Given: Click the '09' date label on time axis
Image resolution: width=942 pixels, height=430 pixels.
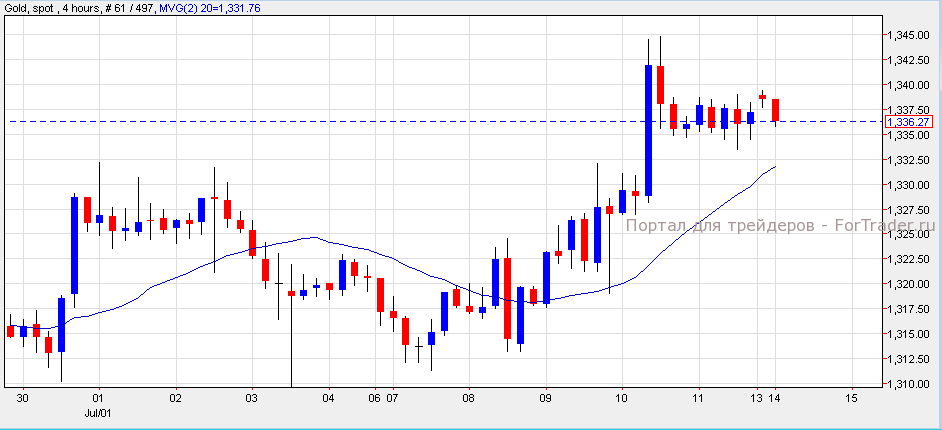Looking at the screenshot, I should [546, 398].
